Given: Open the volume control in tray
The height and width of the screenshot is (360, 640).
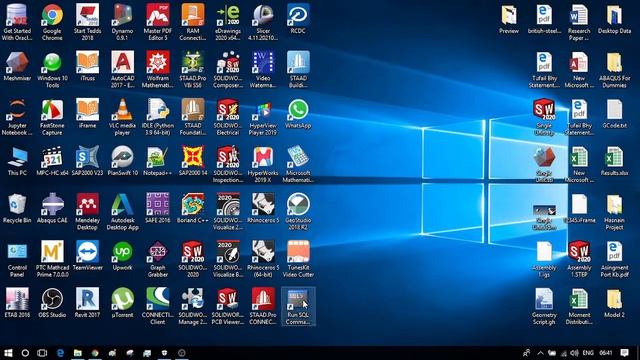Looking at the screenshot, I should (x=574, y=353).
